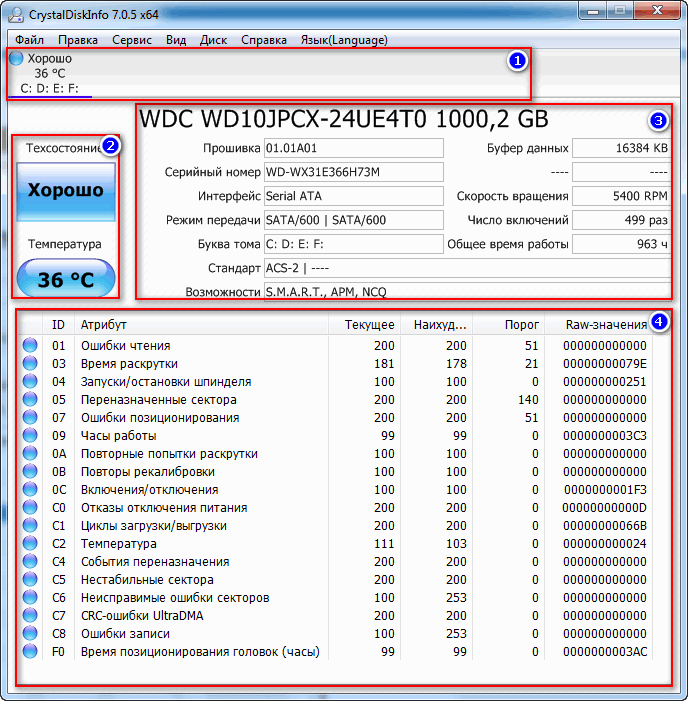This screenshot has height=701, width=688.
Task: Click status orb for C2 Температура row
Action: tap(30, 543)
